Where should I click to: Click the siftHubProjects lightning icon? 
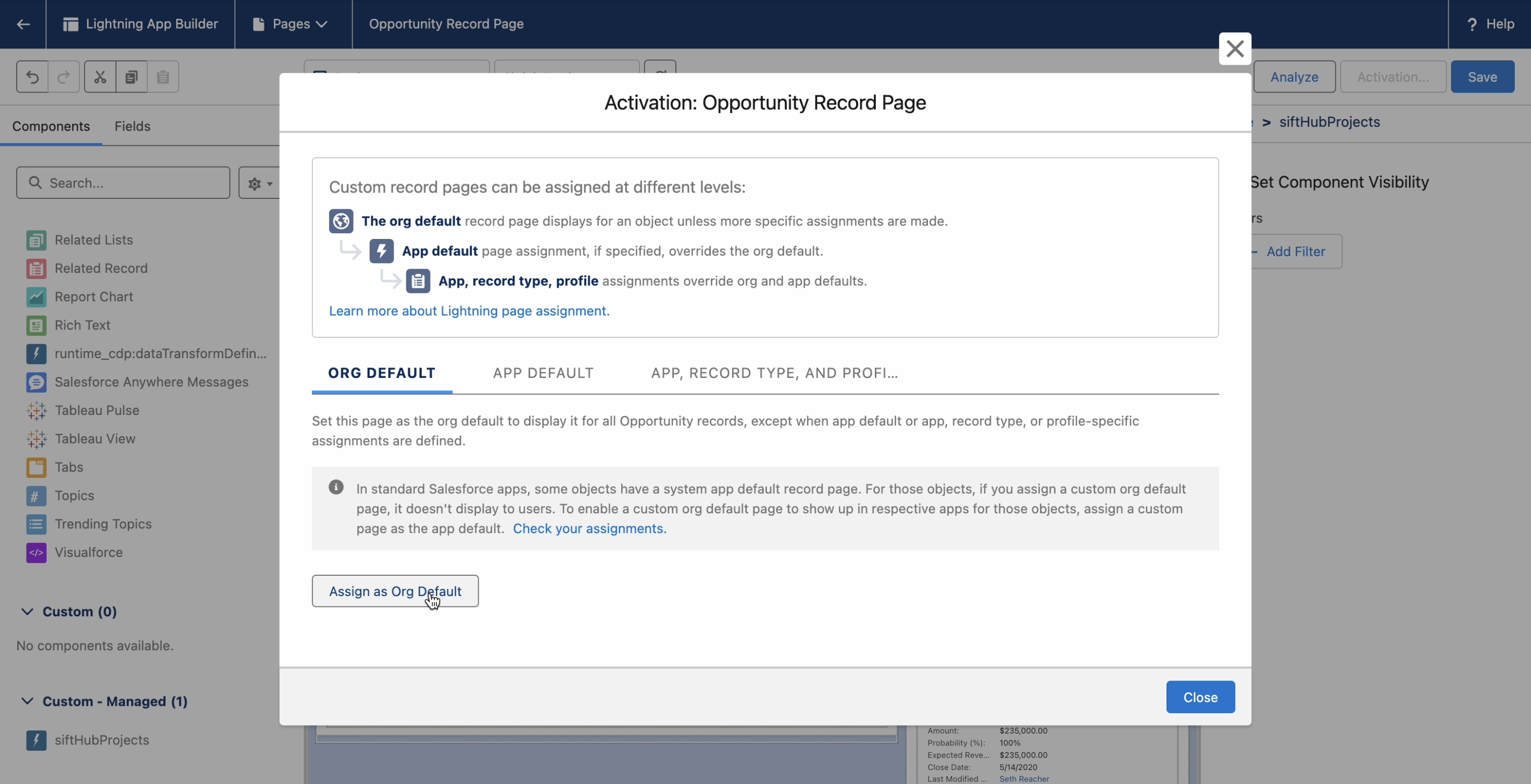36,740
